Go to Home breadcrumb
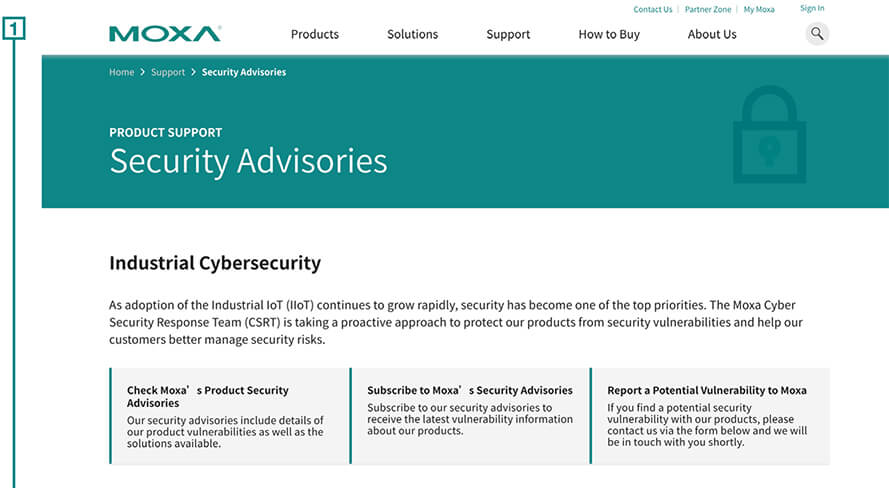Screen dimensions: 889x488 point(121,72)
